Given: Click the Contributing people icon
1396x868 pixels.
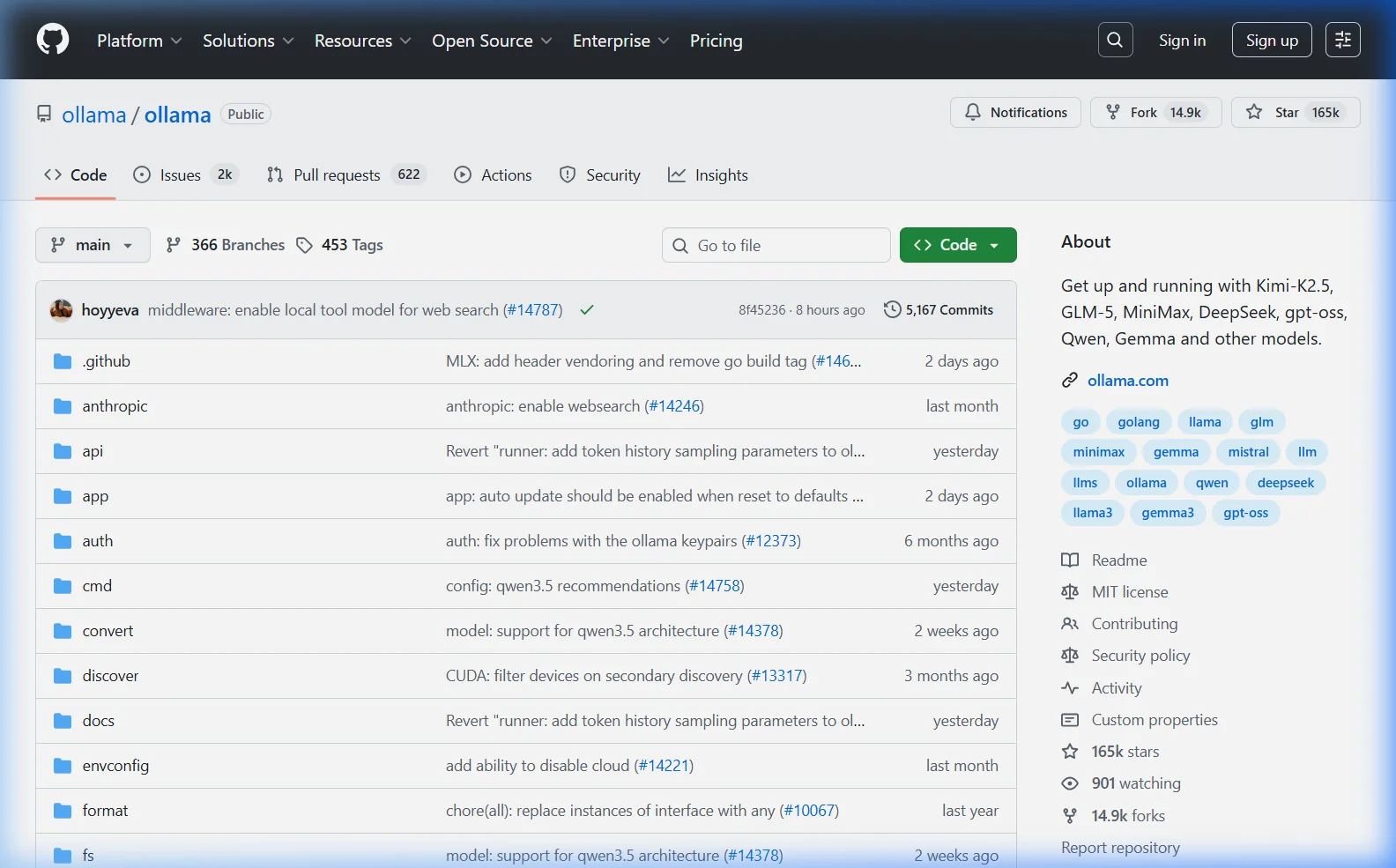Looking at the screenshot, I should [x=1070, y=623].
